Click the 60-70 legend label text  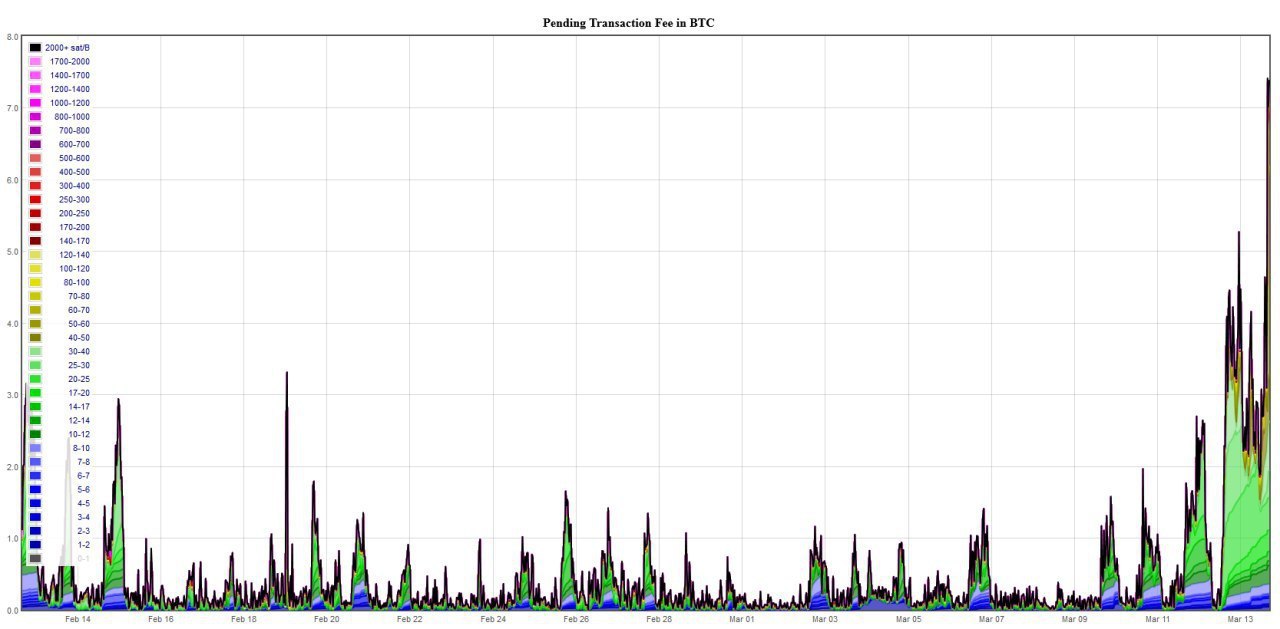tap(78, 310)
